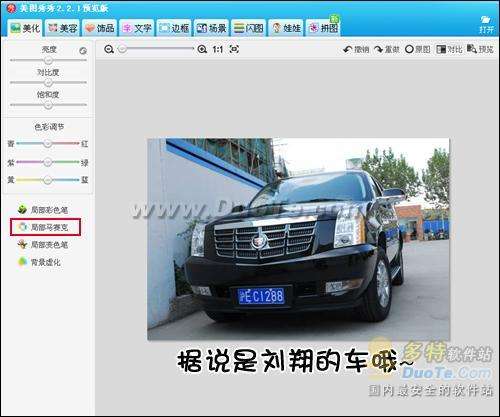
Task: Open the 边框 tab
Action: [x=174, y=28]
